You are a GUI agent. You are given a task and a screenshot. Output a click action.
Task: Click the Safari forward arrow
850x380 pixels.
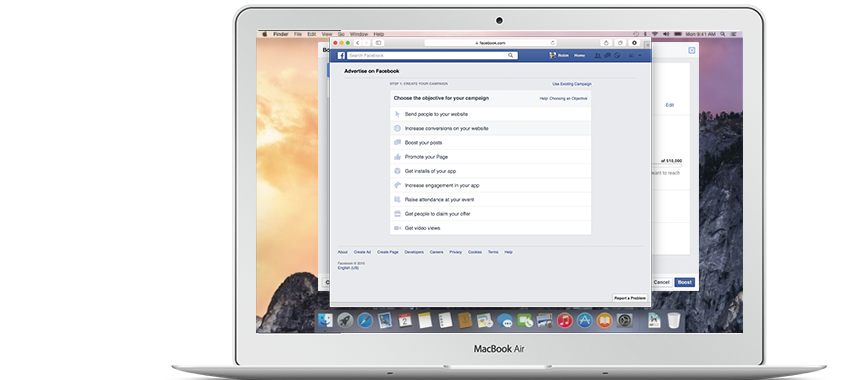366,43
